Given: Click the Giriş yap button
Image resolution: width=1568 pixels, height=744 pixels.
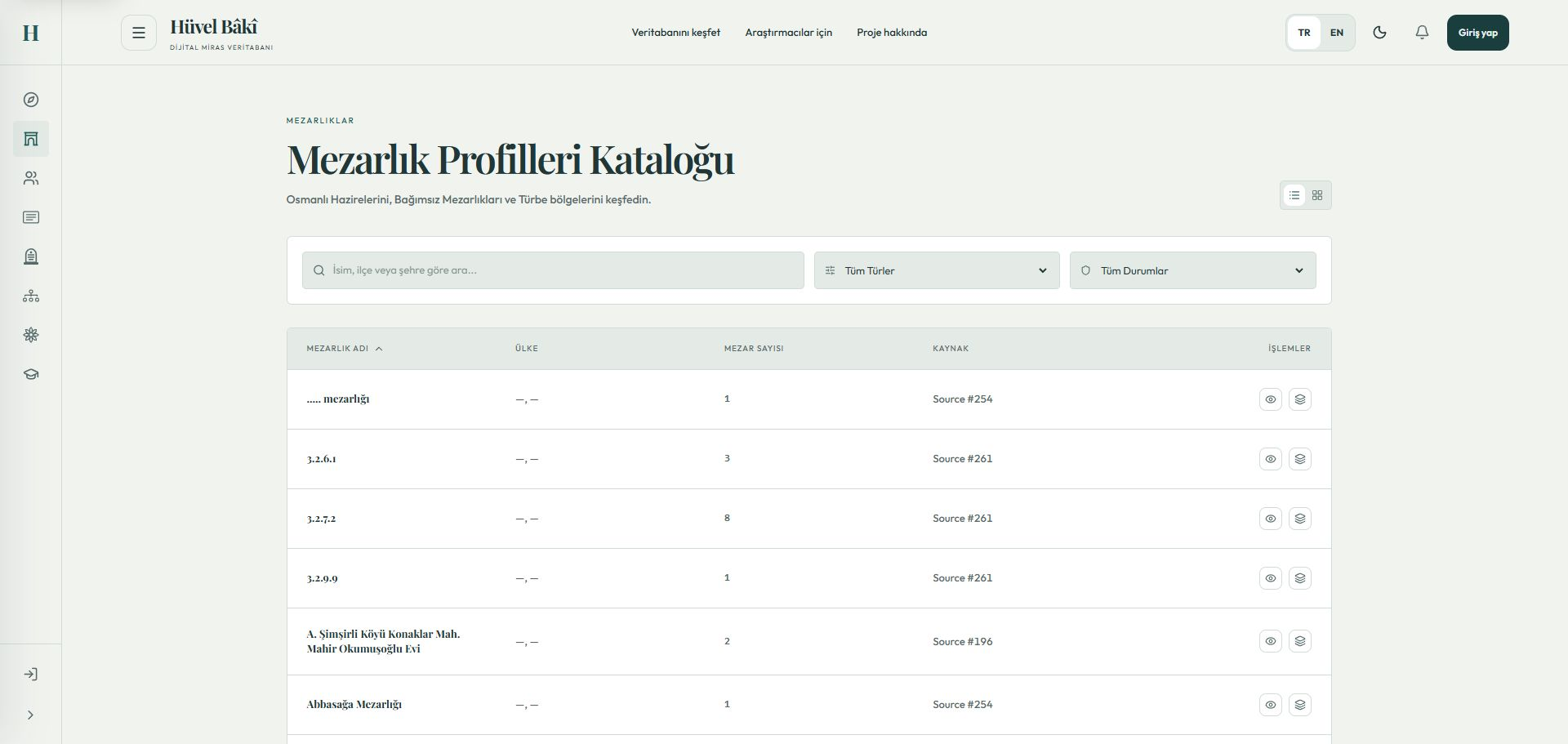Looking at the screenshot, I should click(1478, 33).
